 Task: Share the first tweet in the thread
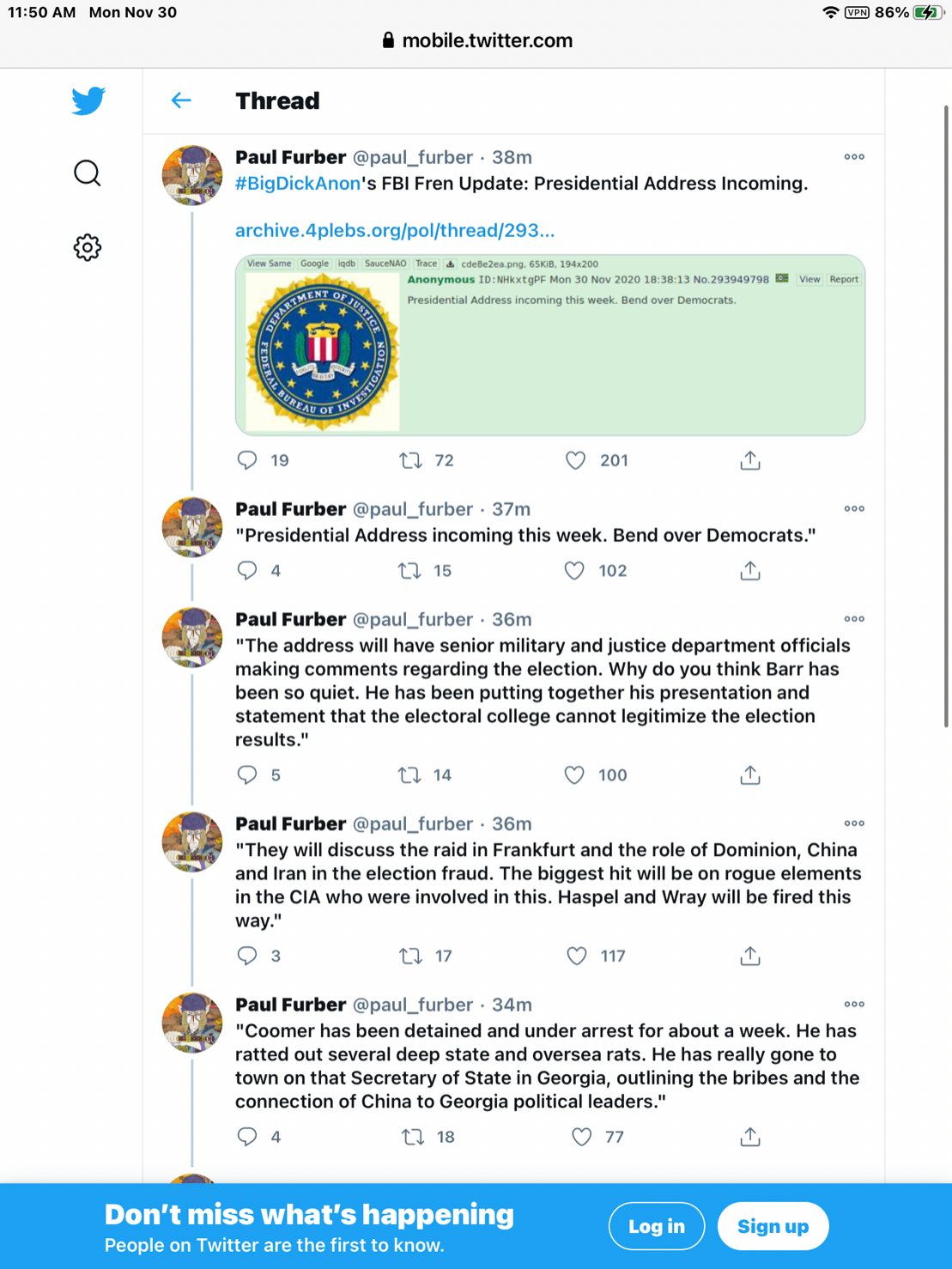(750, 461)
